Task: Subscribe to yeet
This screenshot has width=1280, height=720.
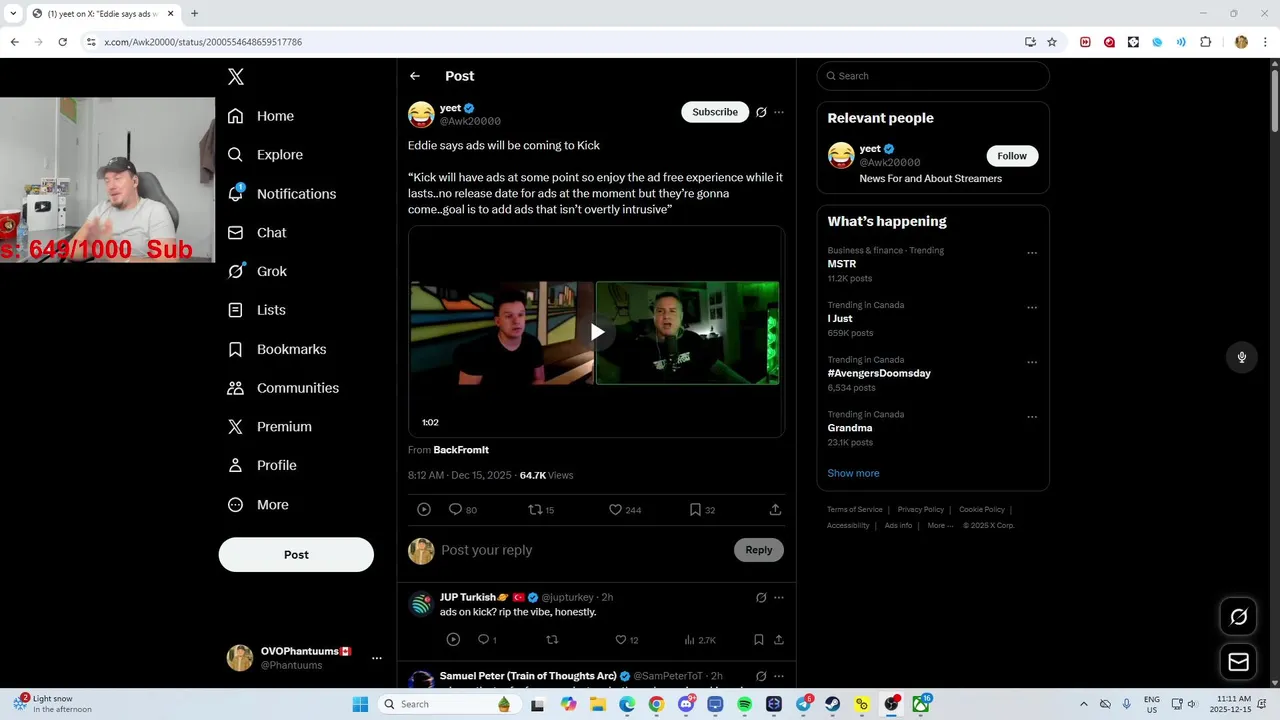Action: pos(715,112)
